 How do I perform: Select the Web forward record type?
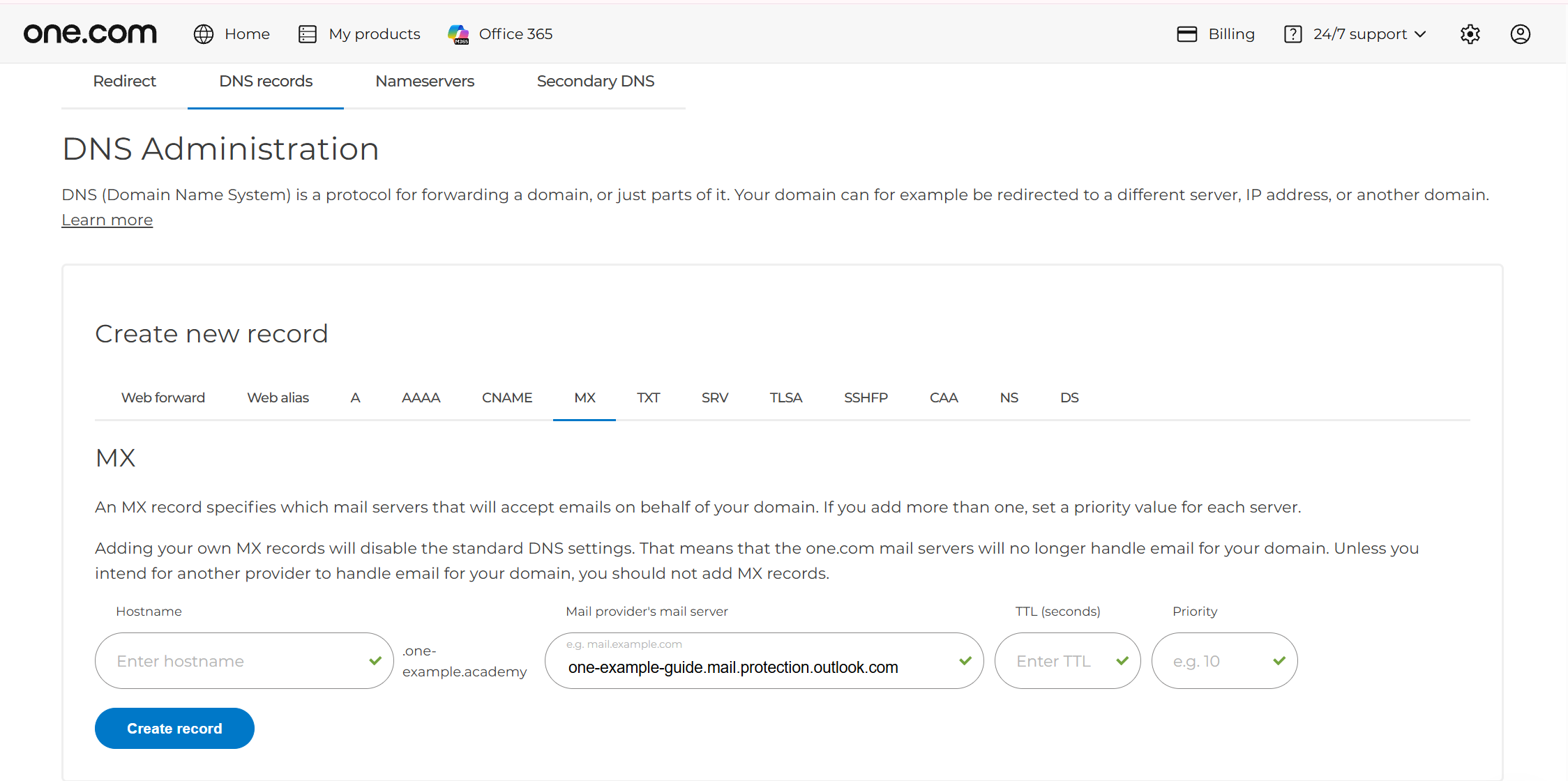[x=163, y=397]
